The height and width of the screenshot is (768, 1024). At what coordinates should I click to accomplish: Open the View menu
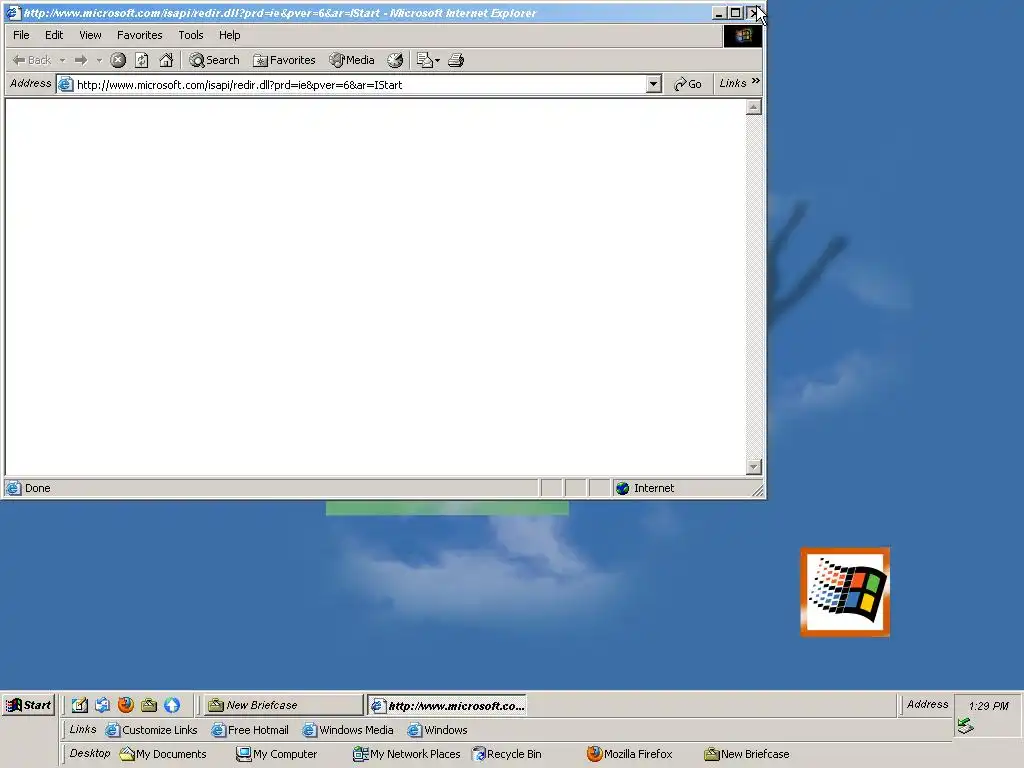point(90,35)
